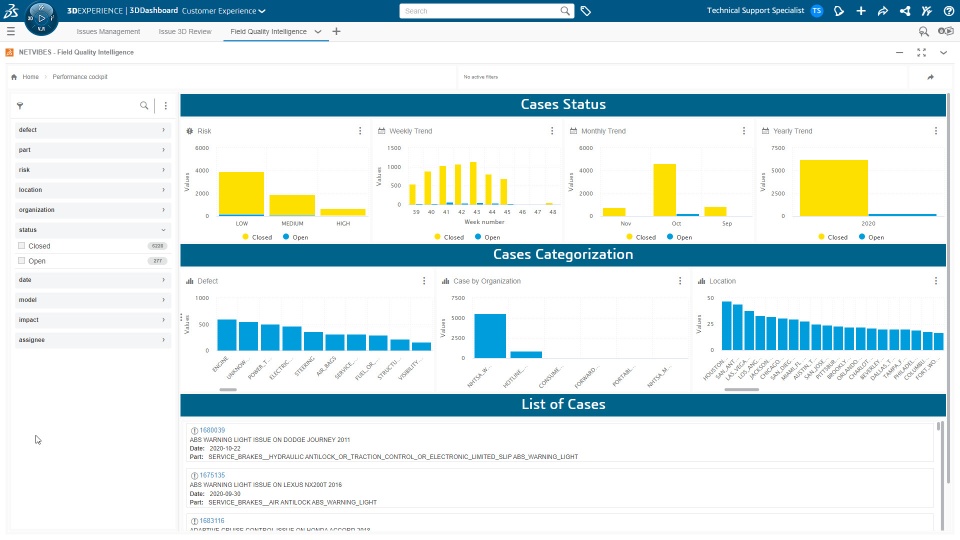Open the collaboration network icon
960x540 pixels.
(905, 10)
